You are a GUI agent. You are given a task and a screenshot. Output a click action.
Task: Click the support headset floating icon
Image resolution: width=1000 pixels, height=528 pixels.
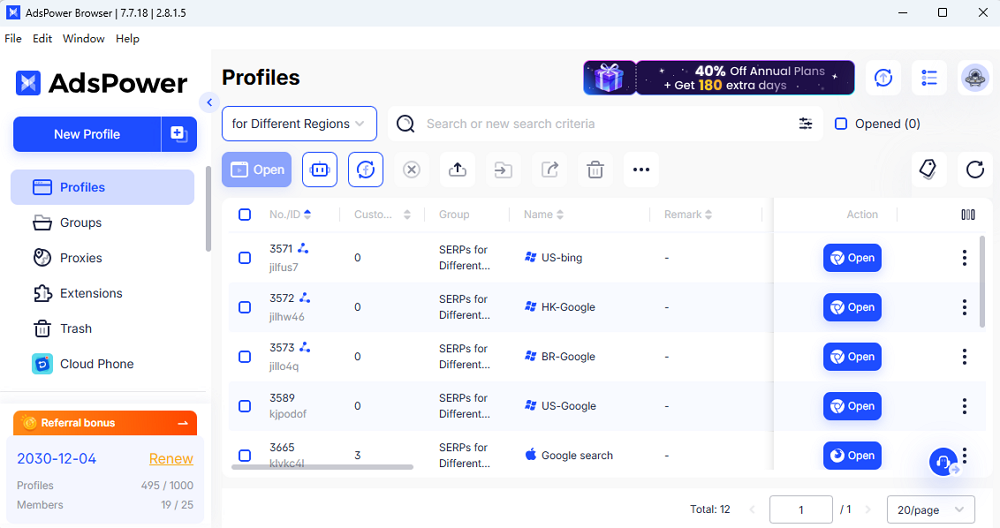tap(944, 462)
